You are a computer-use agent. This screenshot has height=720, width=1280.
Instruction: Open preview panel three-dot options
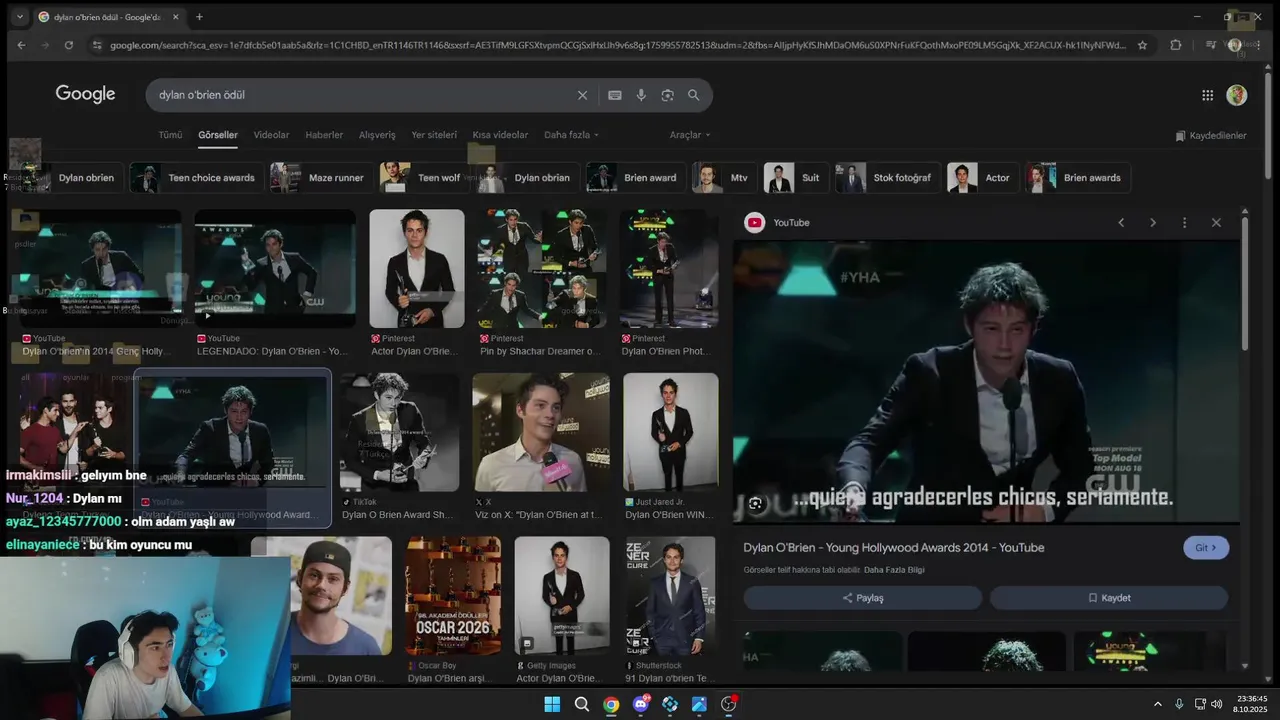click(1184, 223)
